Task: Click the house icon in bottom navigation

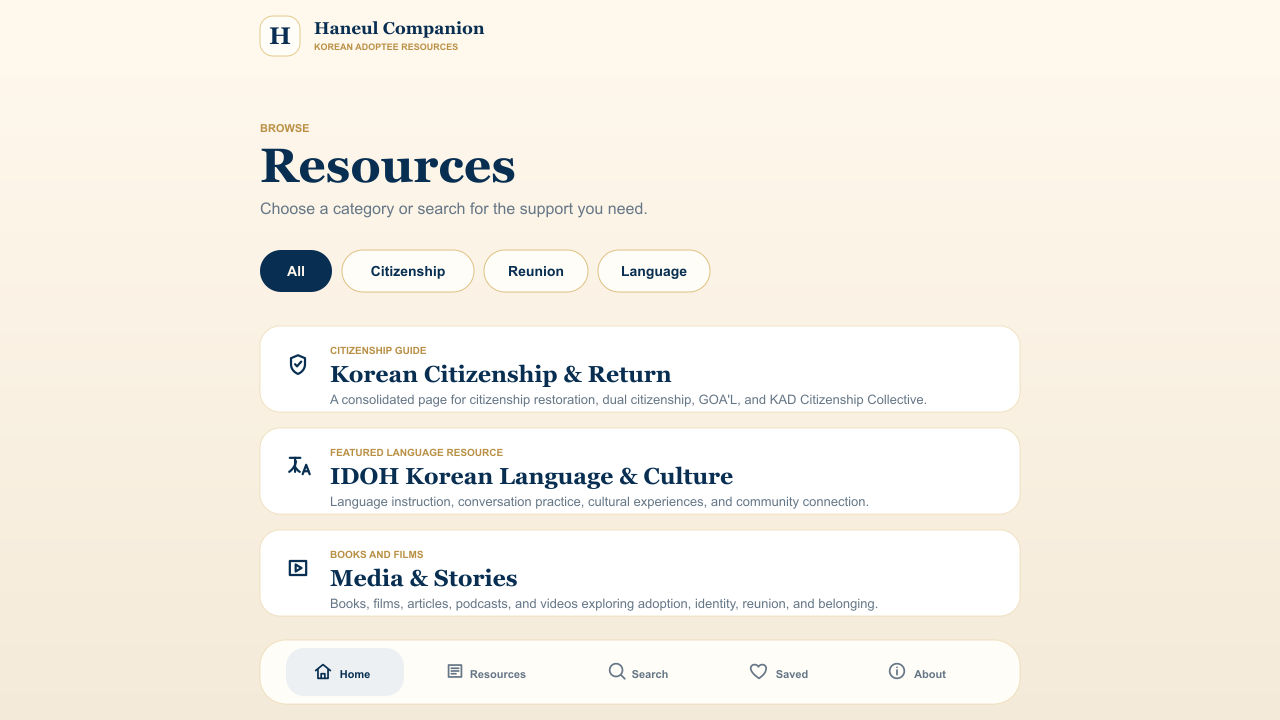Action: (x=323, y=671)
